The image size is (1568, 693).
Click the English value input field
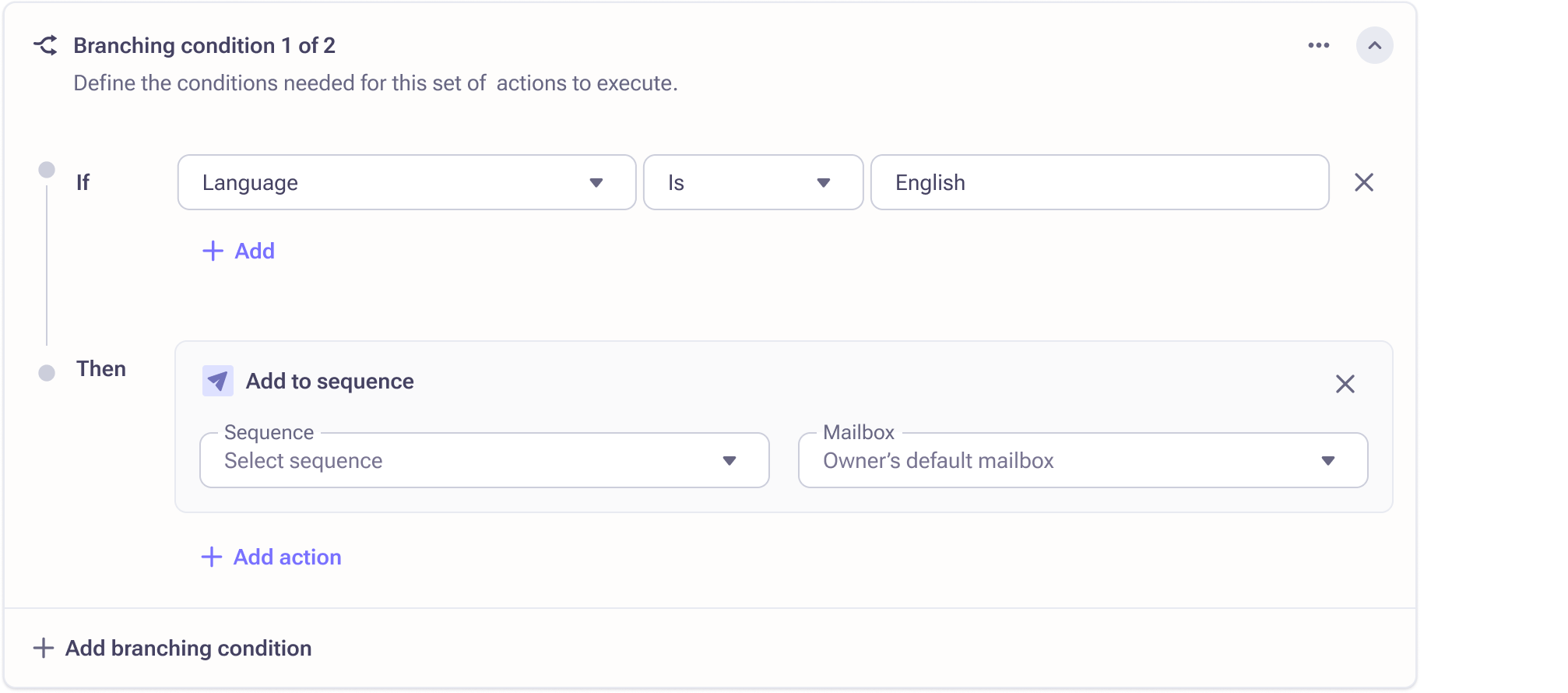[1099, 182]
